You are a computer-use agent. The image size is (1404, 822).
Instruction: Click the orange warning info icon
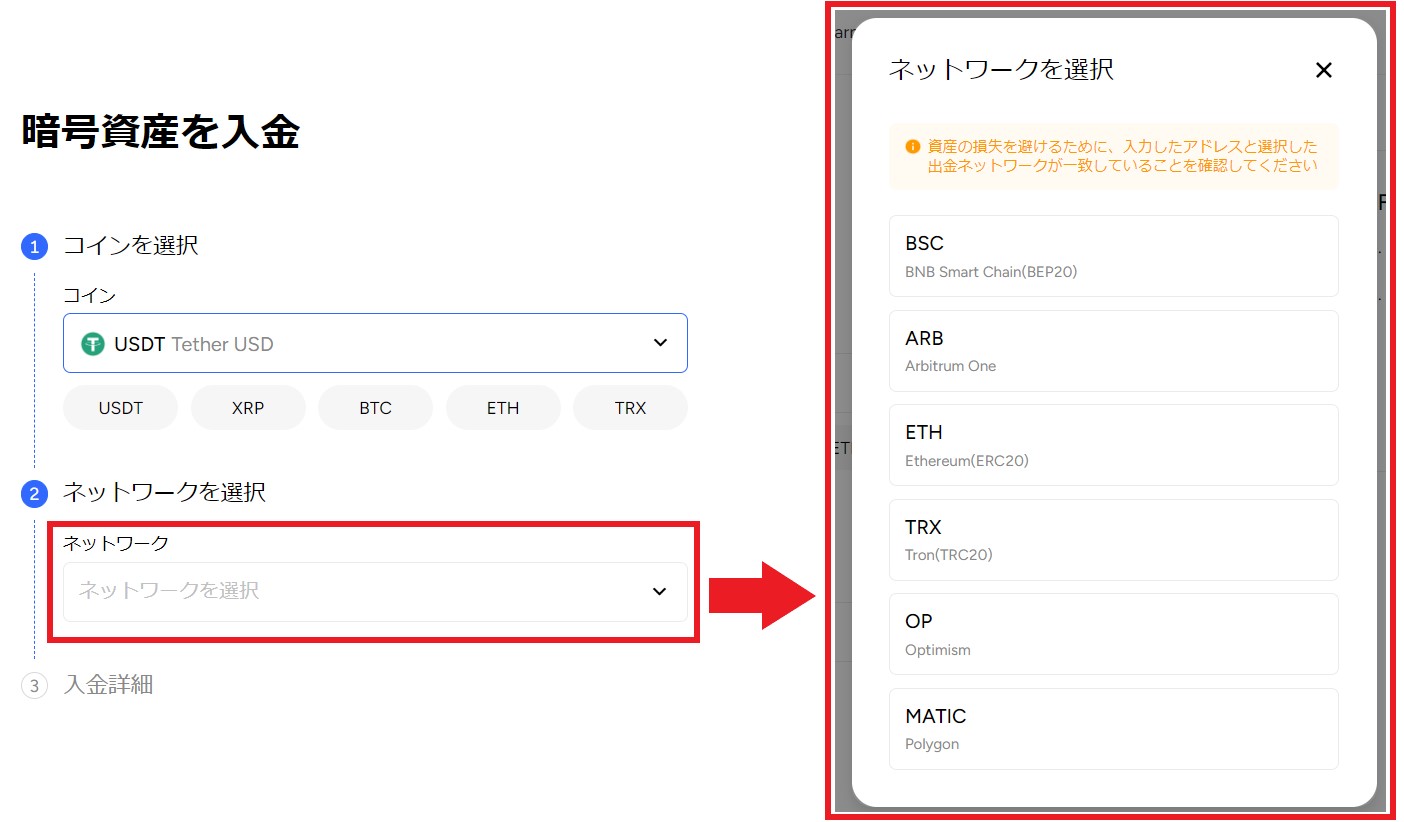[x=912, y=146]
